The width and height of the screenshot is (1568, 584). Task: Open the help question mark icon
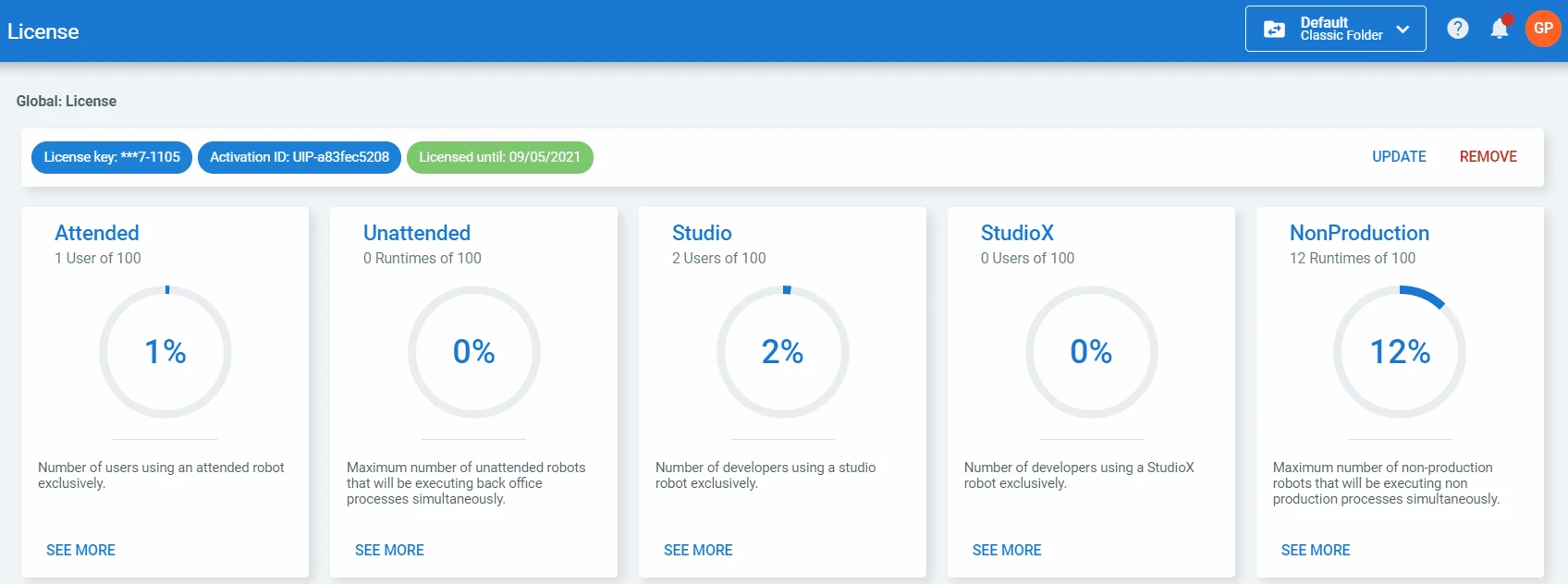point(1458,29)
